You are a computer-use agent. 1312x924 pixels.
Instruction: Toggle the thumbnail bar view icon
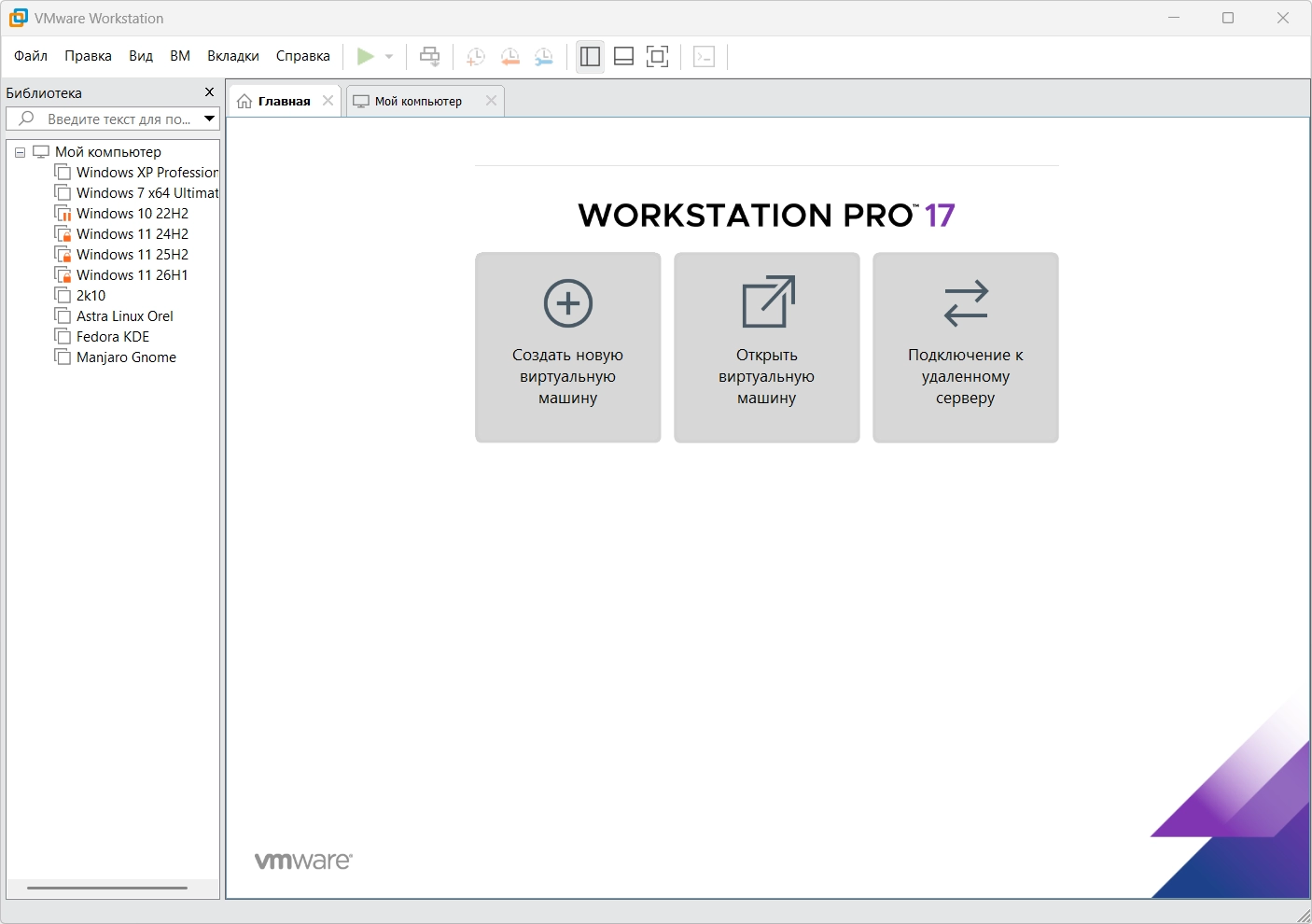click(624, 57)
